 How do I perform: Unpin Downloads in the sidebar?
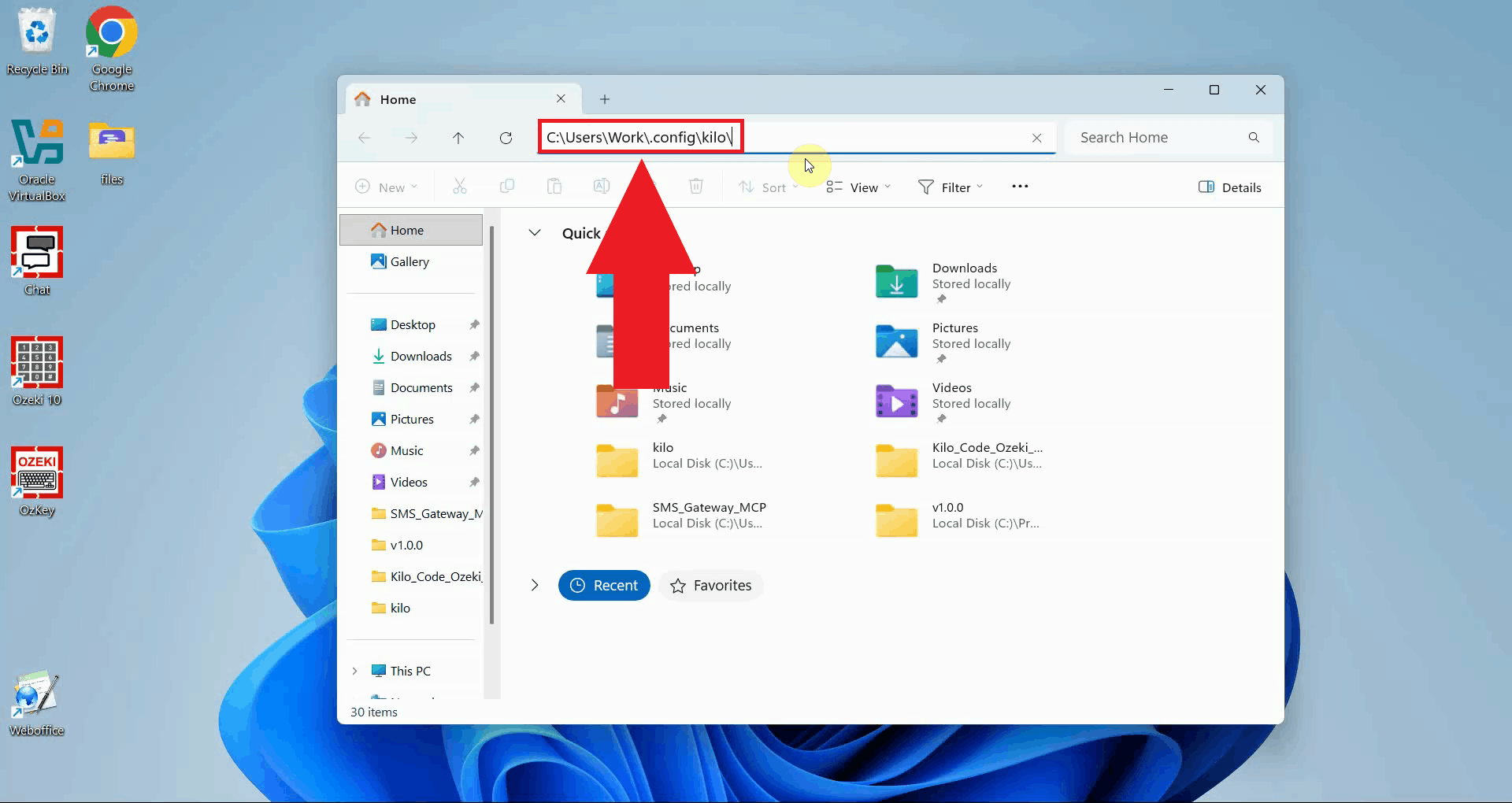click(474, 356)
